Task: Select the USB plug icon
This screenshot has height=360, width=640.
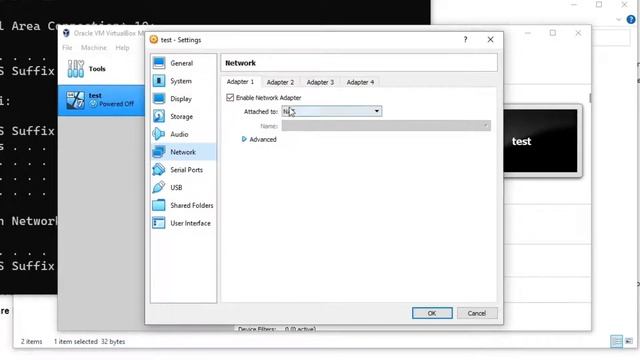Action: (x=159, y=187)
